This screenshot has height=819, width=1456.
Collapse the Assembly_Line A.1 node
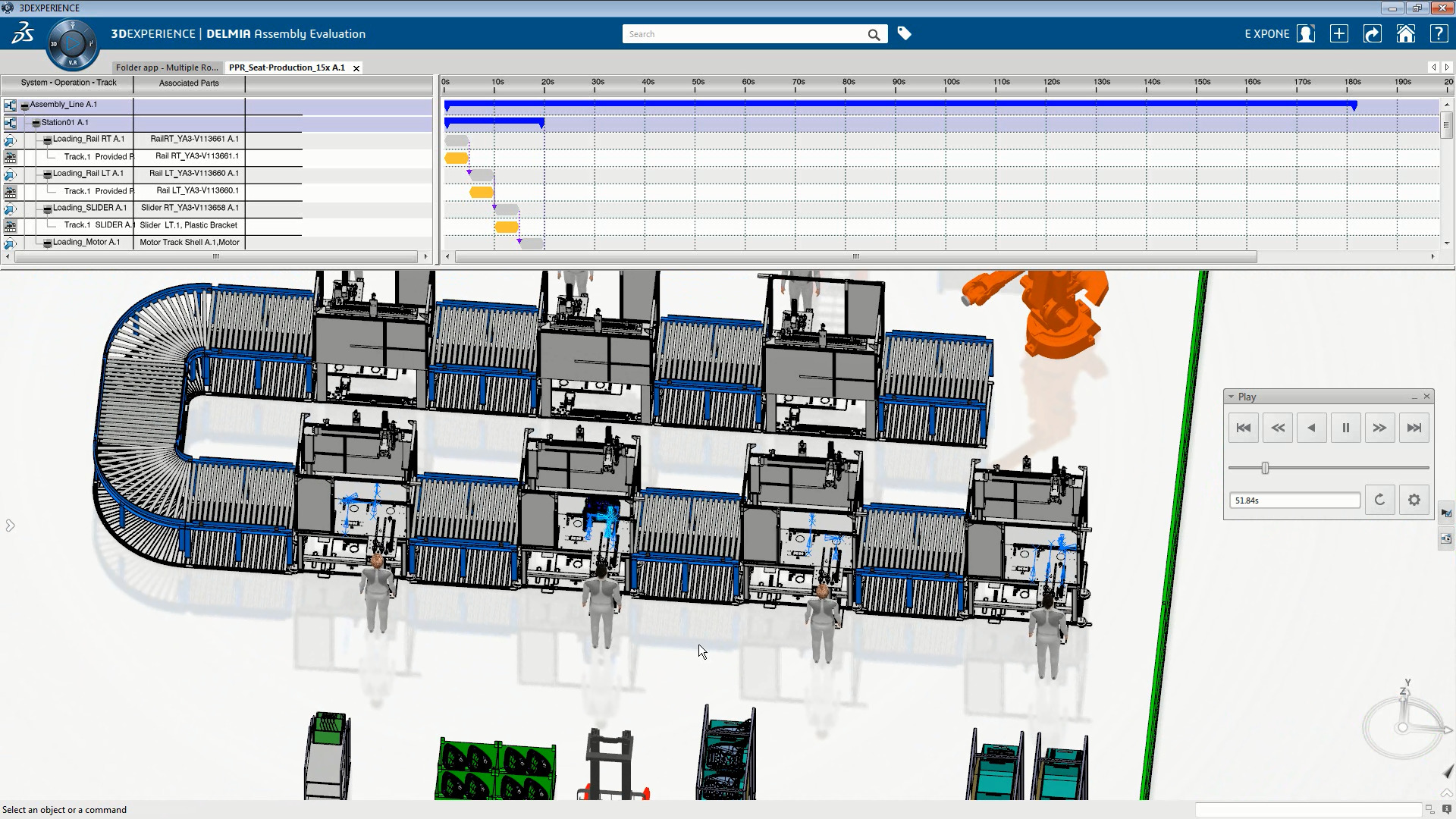[x=25, y=105]
